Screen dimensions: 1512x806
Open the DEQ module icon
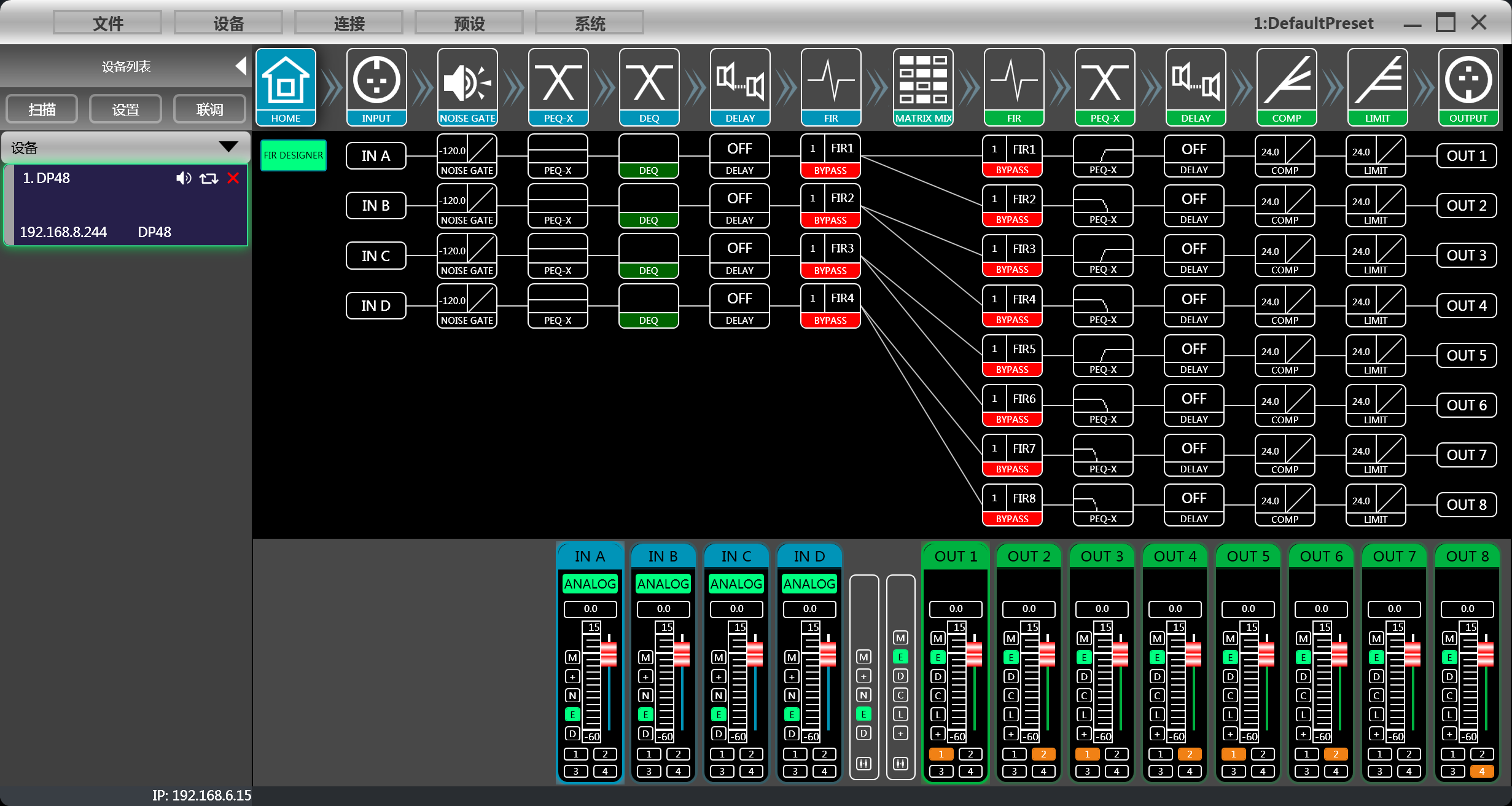point(649,87)
